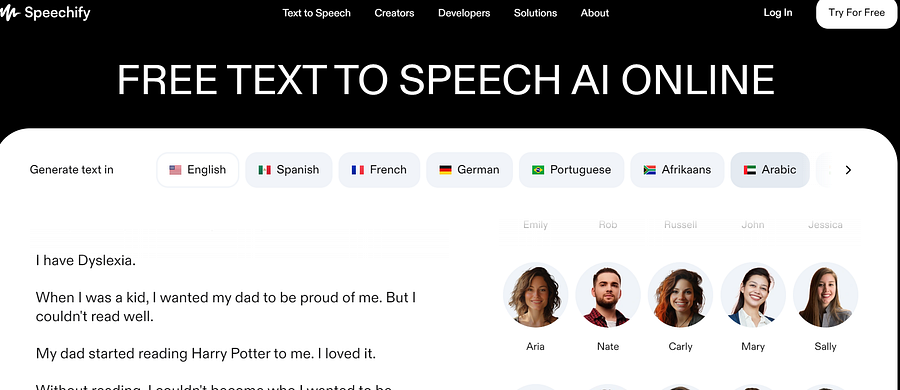Click the Mexican flag icon

pos(265,170)
